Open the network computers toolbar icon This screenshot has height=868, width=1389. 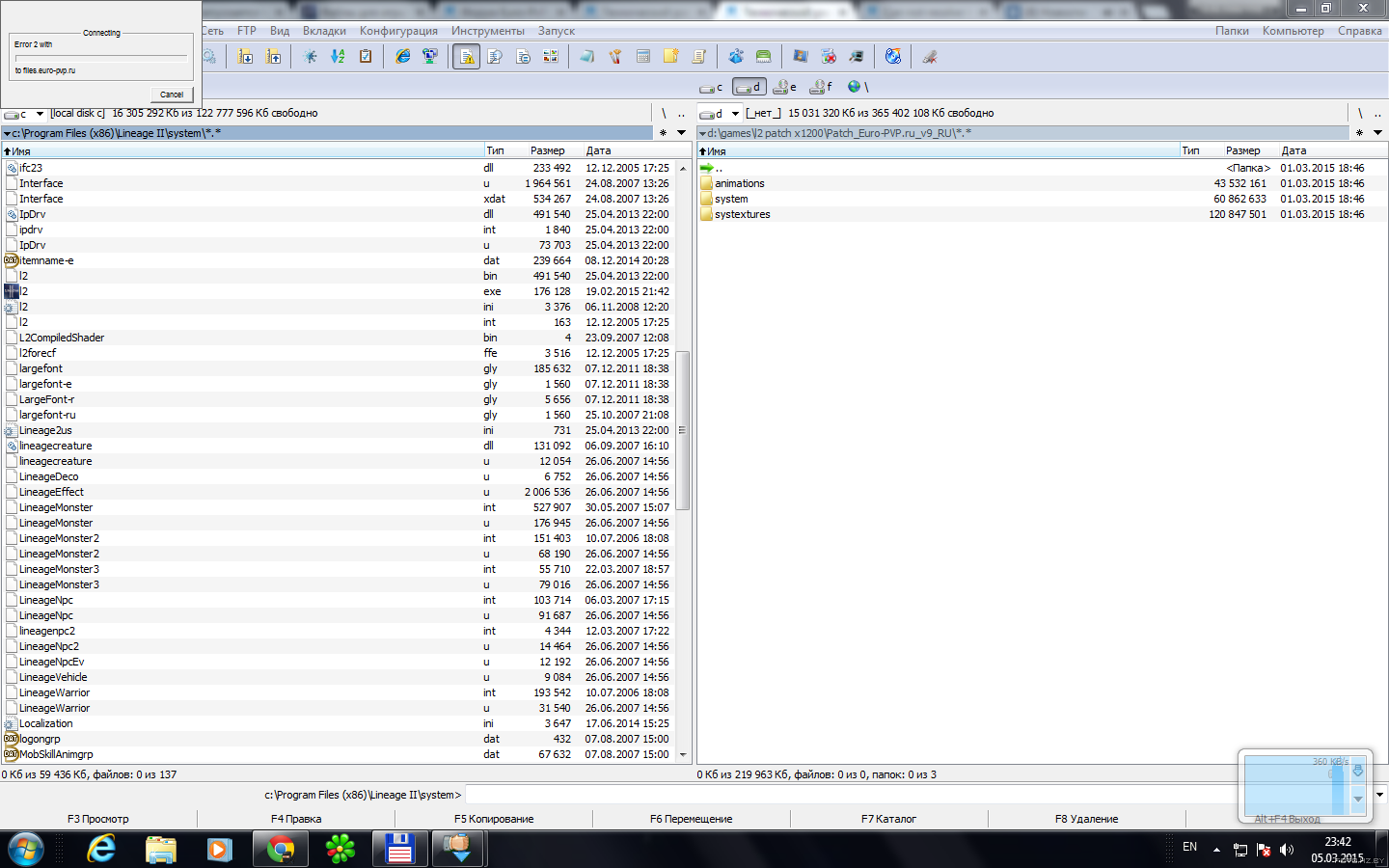coord(430,57)
